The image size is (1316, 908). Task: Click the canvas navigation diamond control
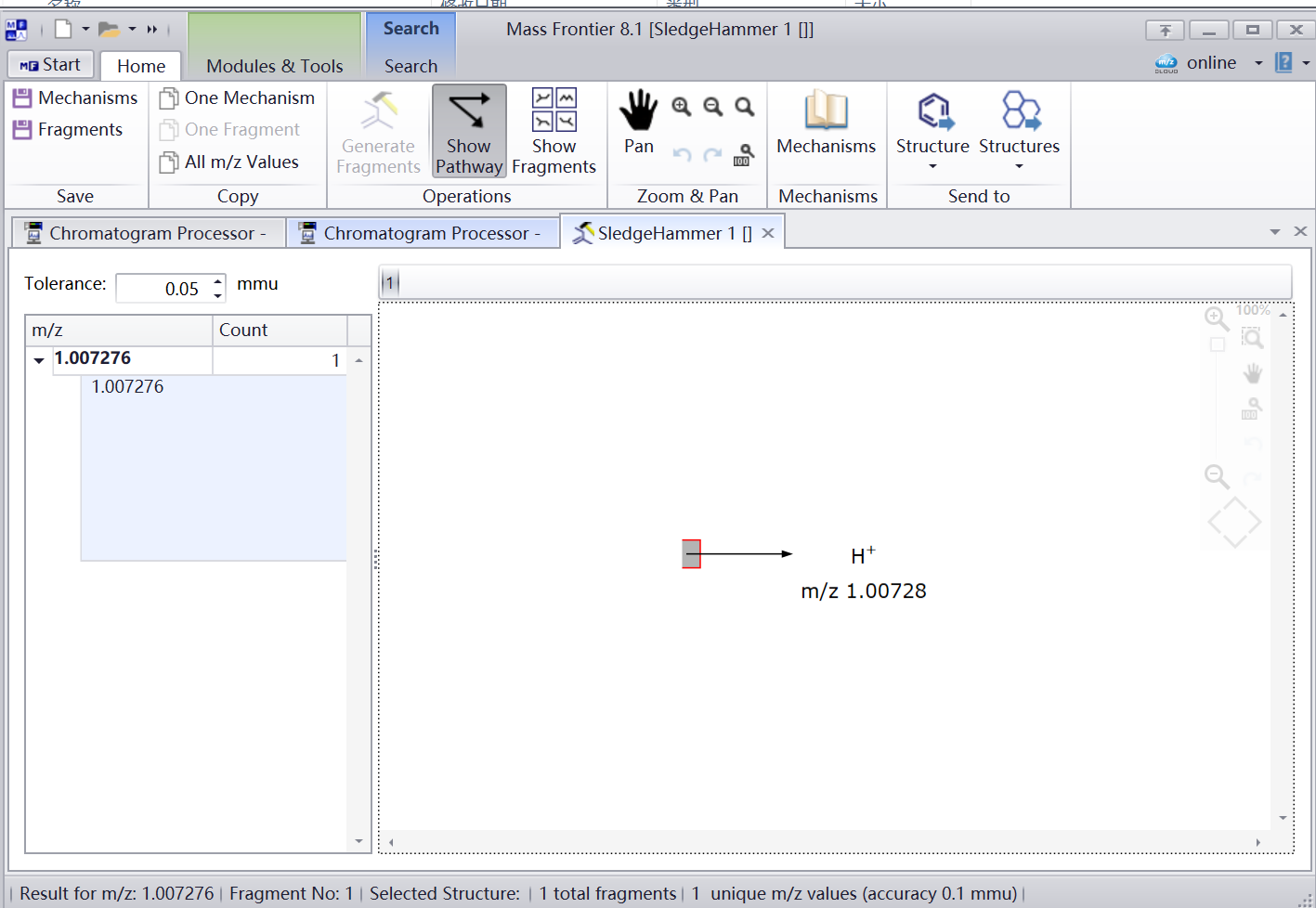click(x=1234, y=523)
